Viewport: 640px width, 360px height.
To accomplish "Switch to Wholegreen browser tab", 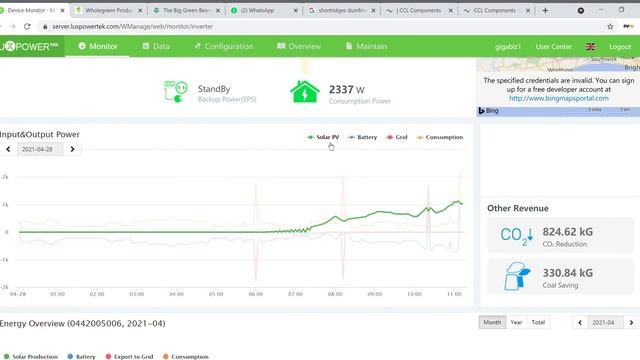I will click(x=108, y=11).
